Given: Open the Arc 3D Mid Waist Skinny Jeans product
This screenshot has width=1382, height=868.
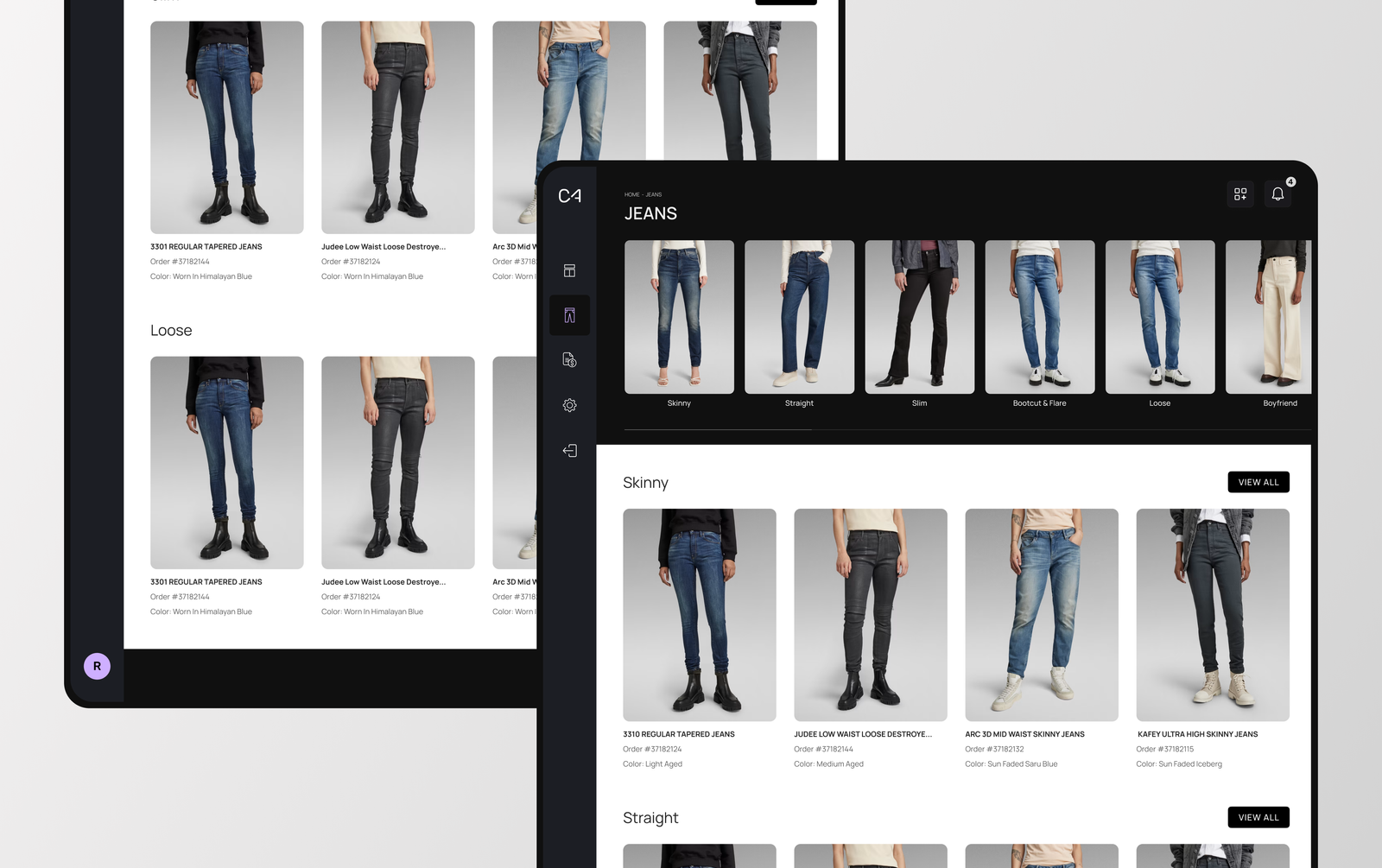Looking at the screenshot, I should click(x=1041, y=615).
